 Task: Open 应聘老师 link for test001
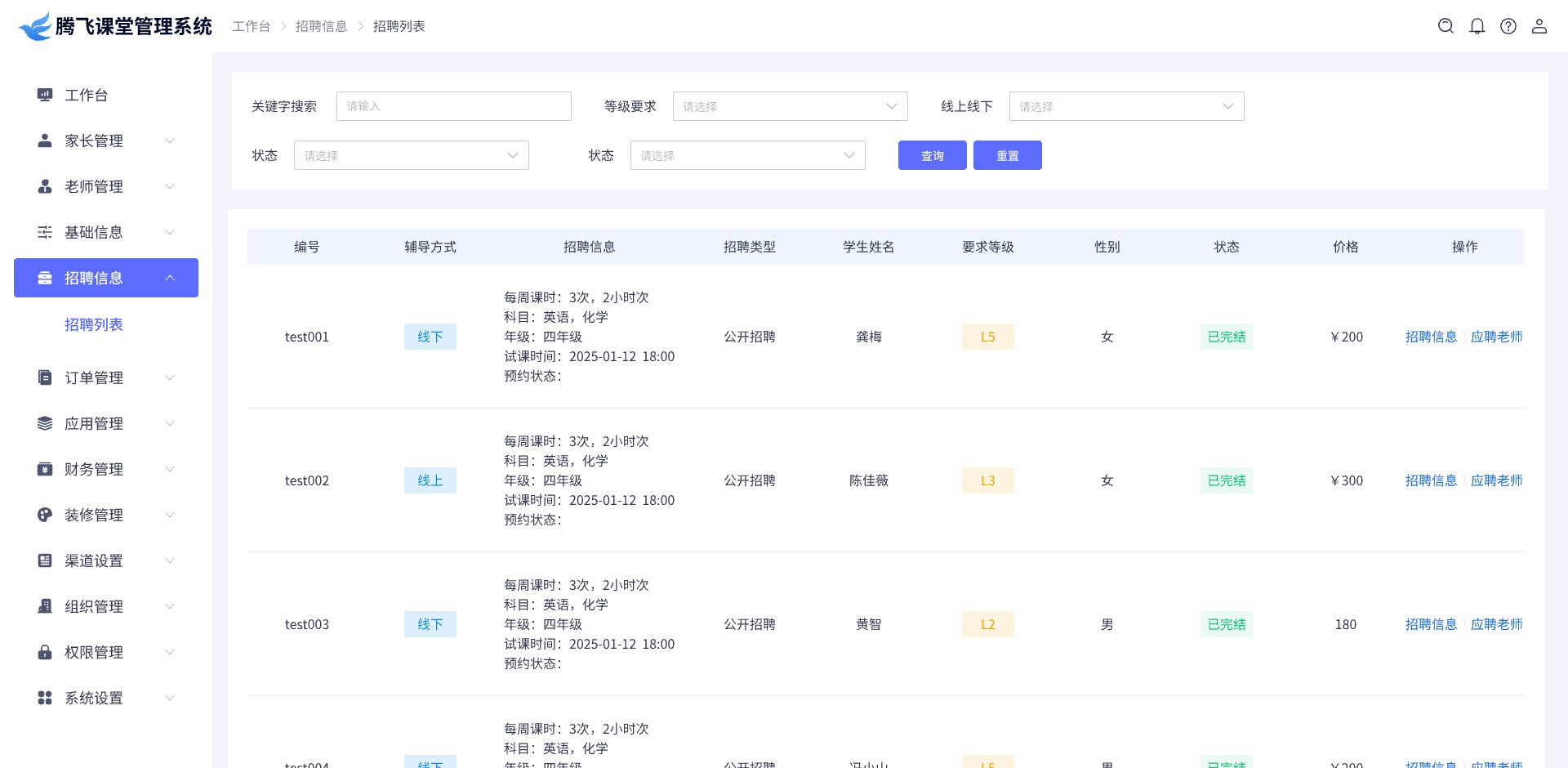[x=1496, y=337]
